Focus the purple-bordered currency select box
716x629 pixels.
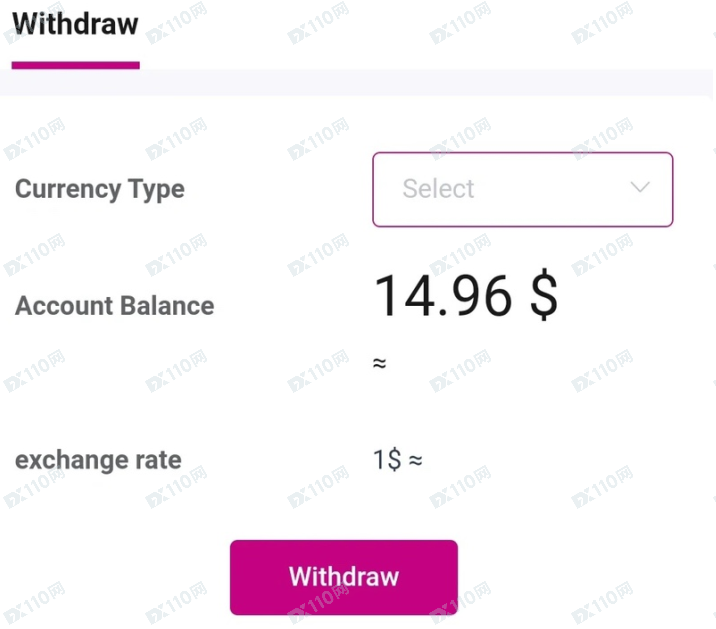click(523, 189)
